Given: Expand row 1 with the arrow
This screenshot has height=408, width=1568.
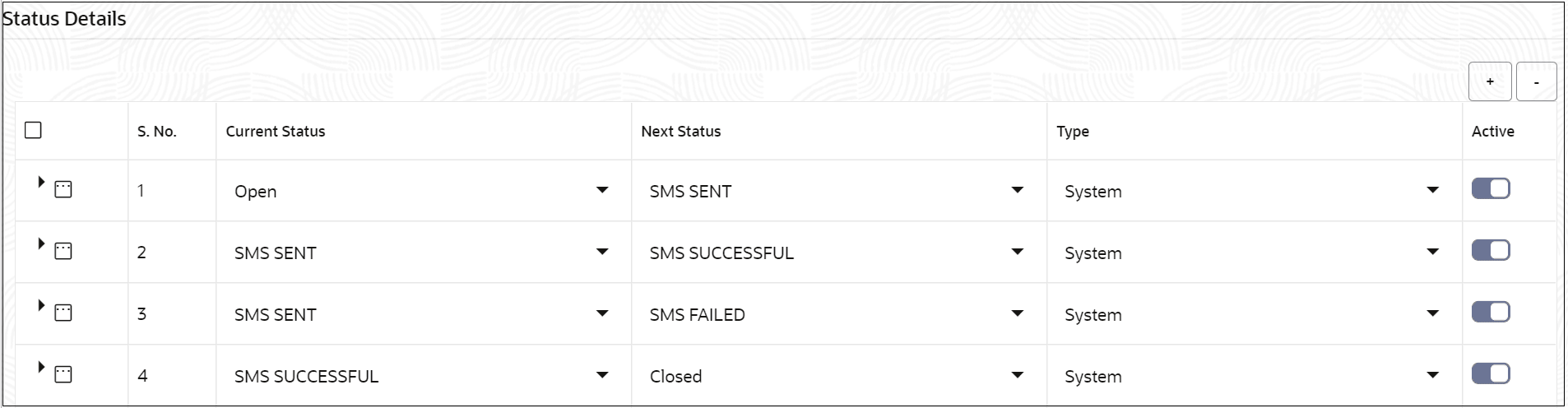Looking at the screenshot, I should click(40, 183).
